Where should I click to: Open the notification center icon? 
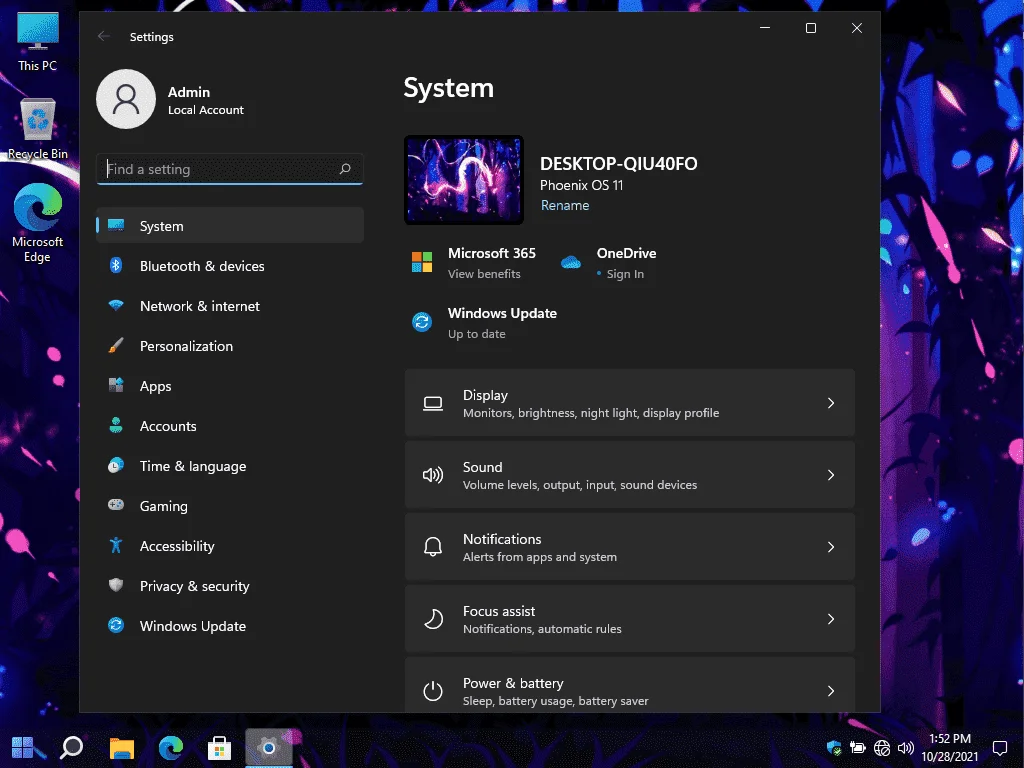(999, 748)
